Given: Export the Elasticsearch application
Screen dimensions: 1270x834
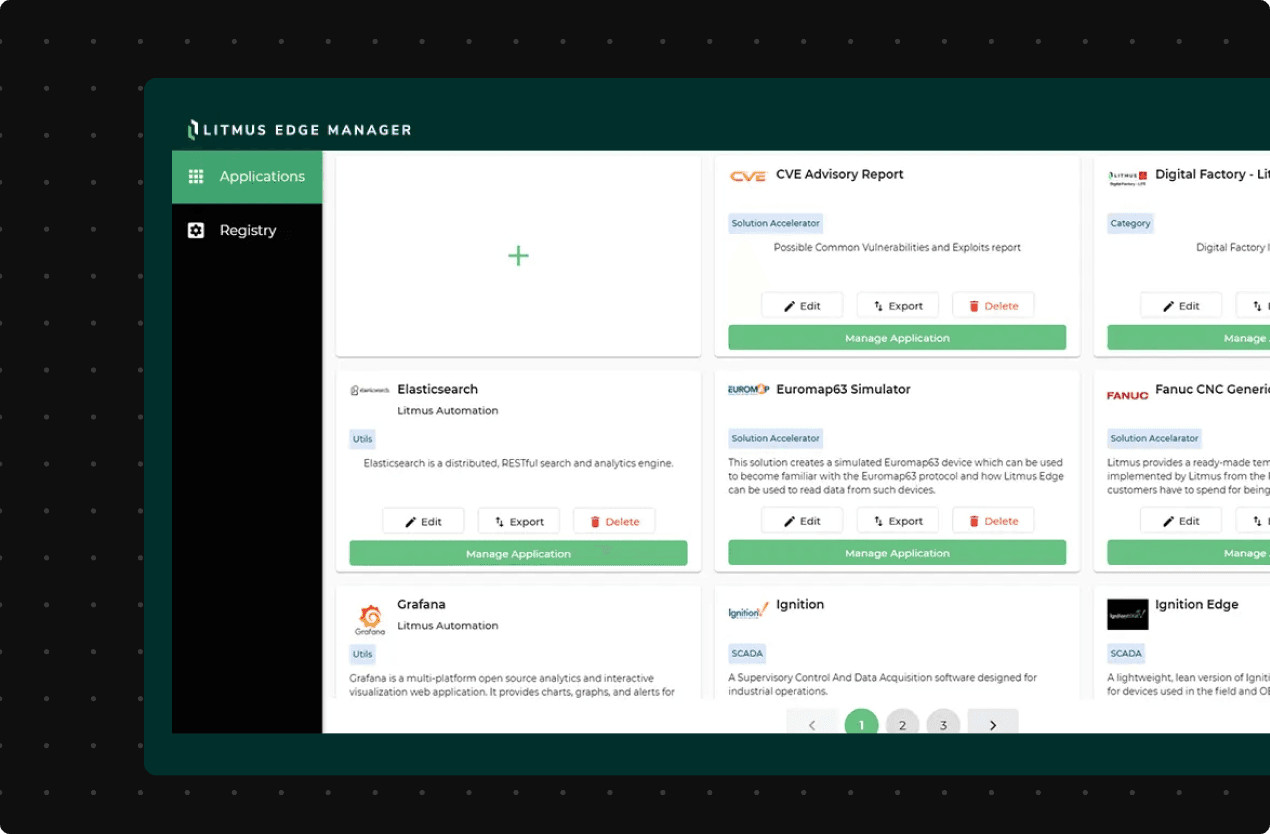Looking at the screenshot, I should click(518, 521).
